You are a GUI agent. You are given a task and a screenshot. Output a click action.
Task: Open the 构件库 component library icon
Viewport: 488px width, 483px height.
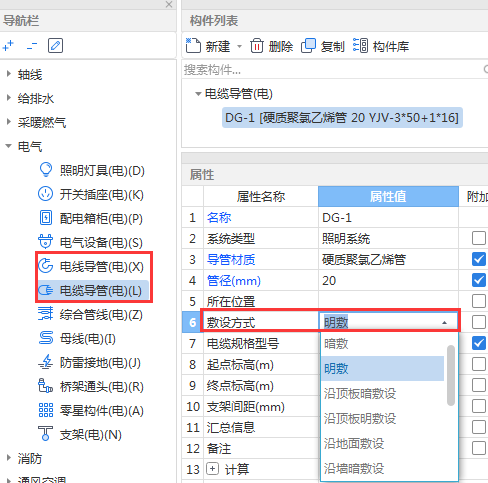pyautogui.click(x=360, y=46)
